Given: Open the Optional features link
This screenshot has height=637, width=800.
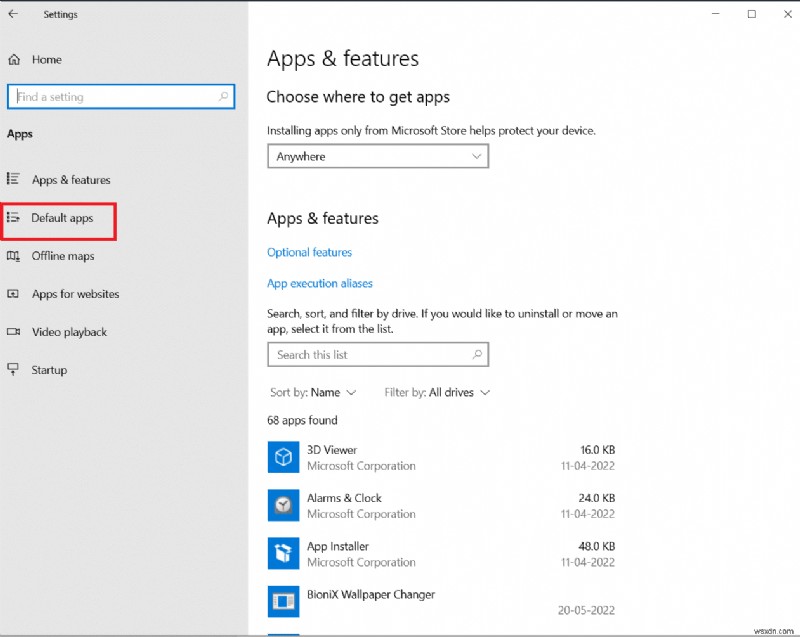Looking at the screenshot, I should click(x=309, y=252).
